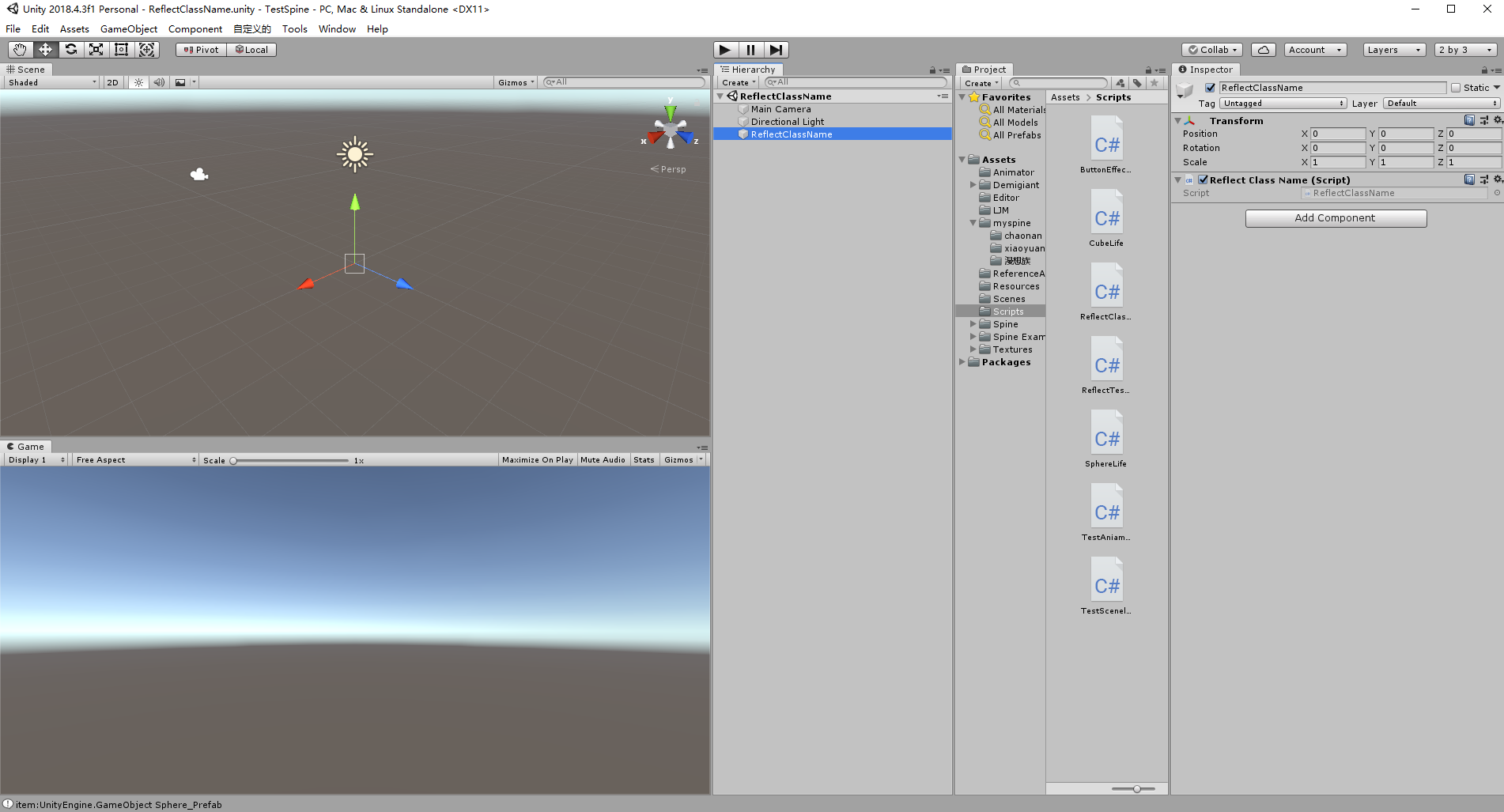Disable Reflect Class Name script checkbox

coord(1203,179)
